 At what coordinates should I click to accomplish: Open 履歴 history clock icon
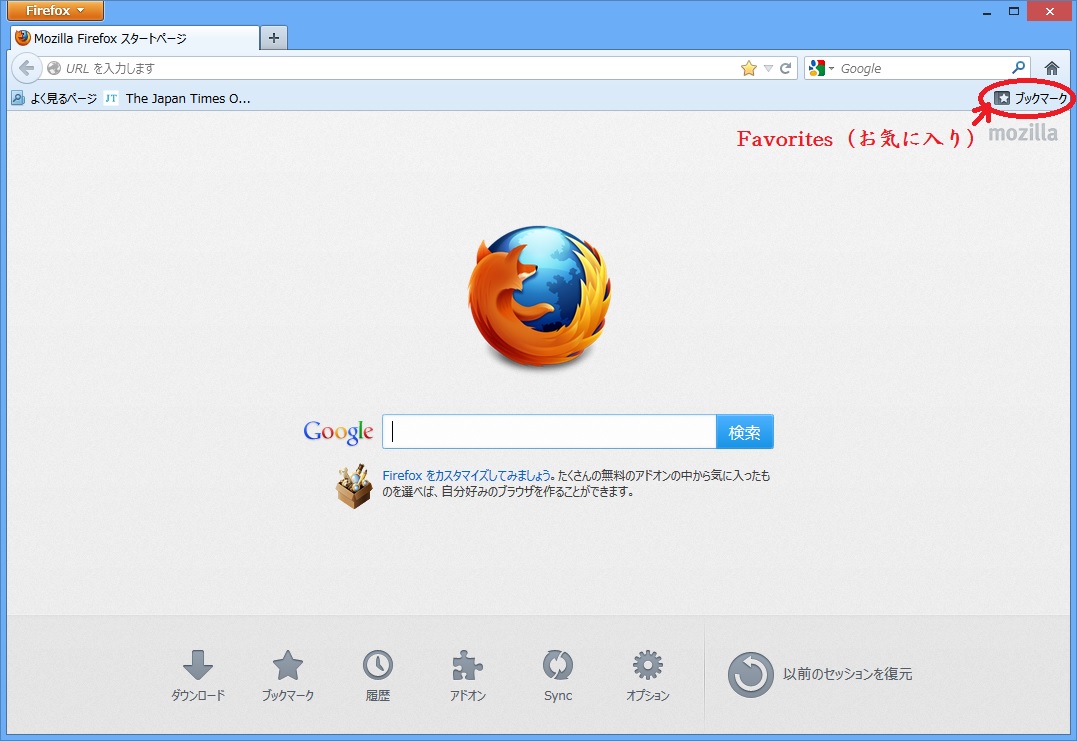pos(378,675)
